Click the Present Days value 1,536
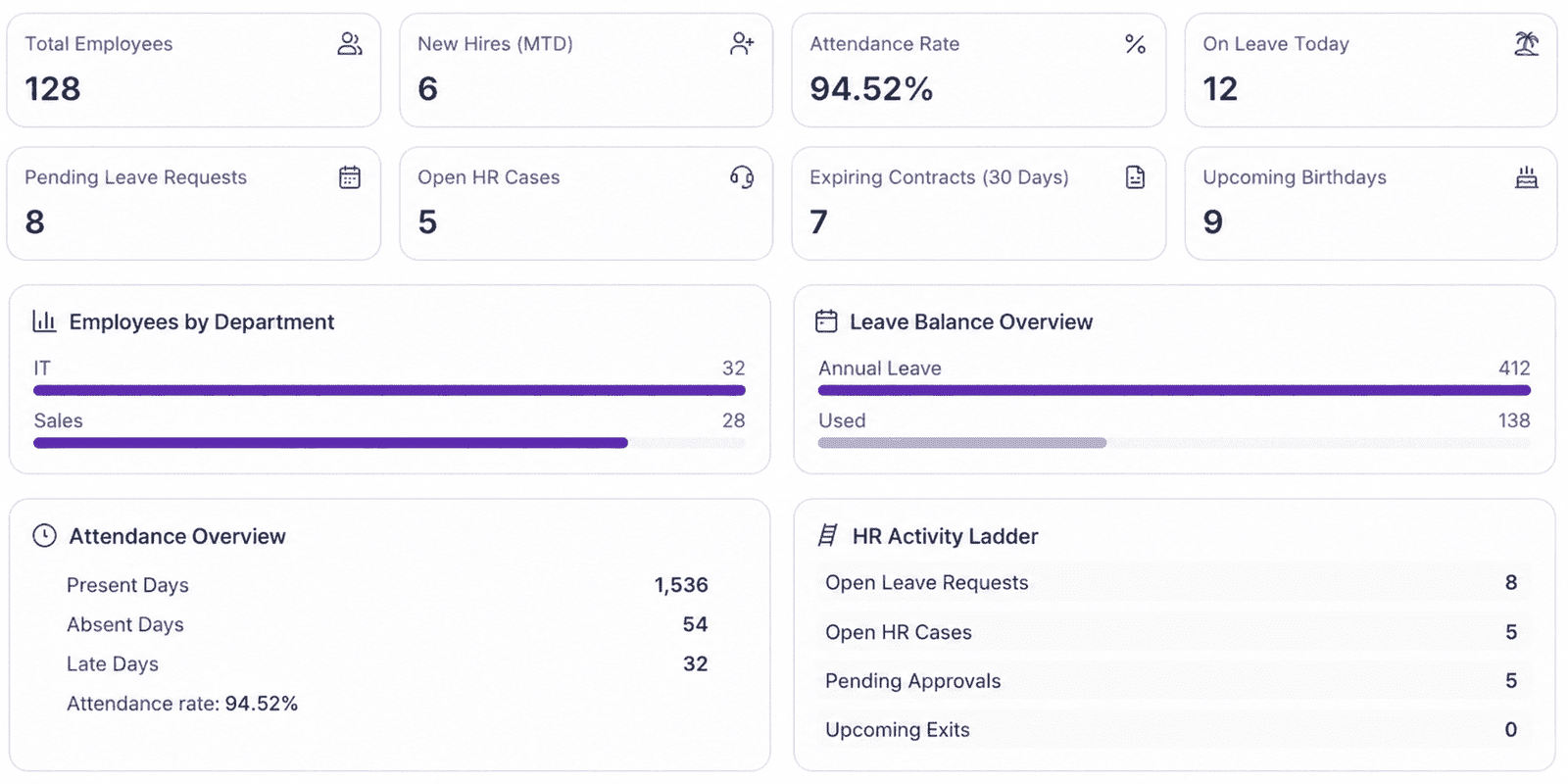Viewport: 1568px width, 784px height. [681, 585]
